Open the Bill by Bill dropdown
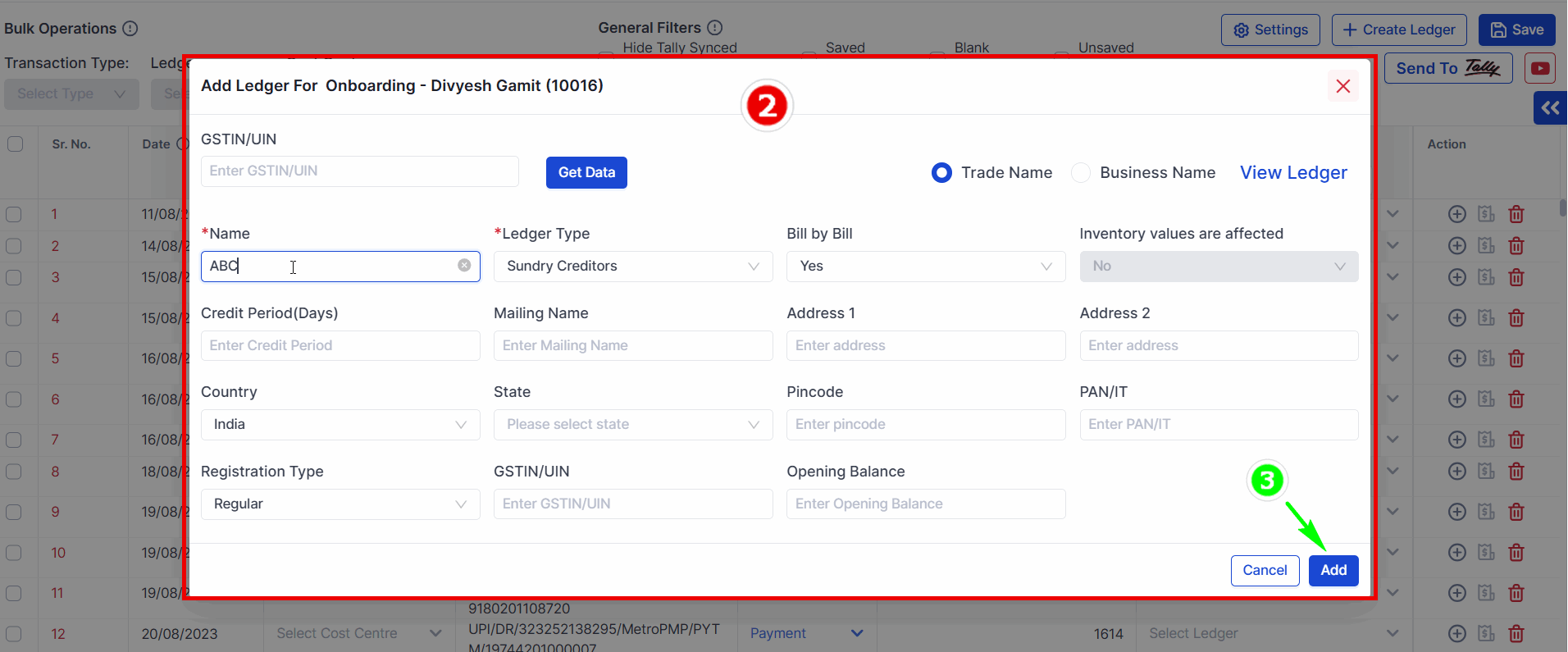Viewport: 1568px width, 652px height. (926, 266)
